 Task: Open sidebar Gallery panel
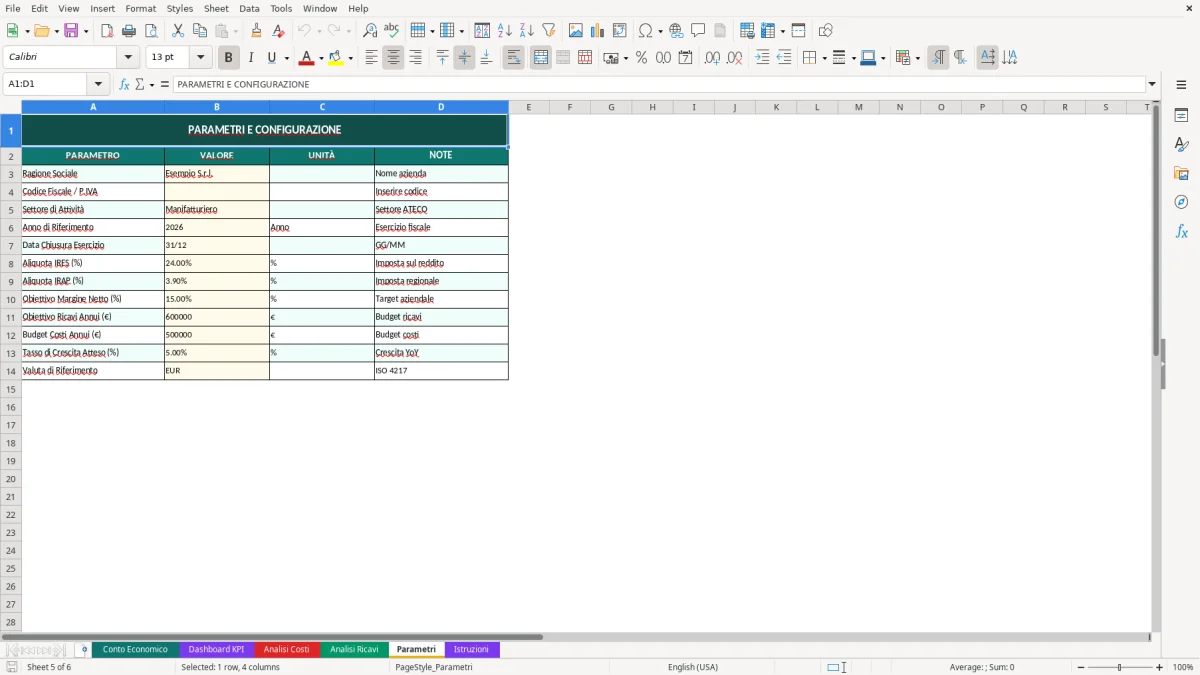coord(1181,173)
